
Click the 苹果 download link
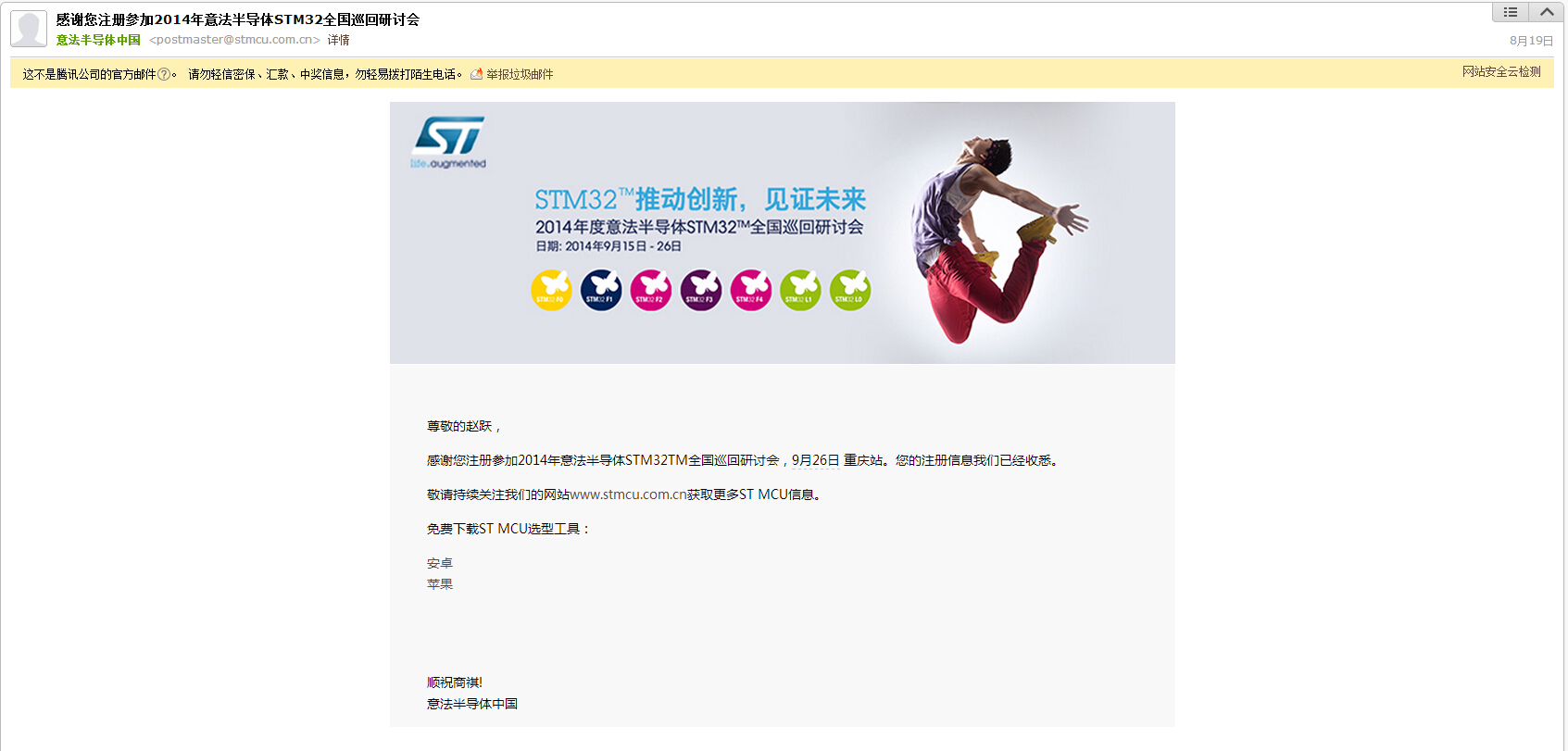pos(440,584)
